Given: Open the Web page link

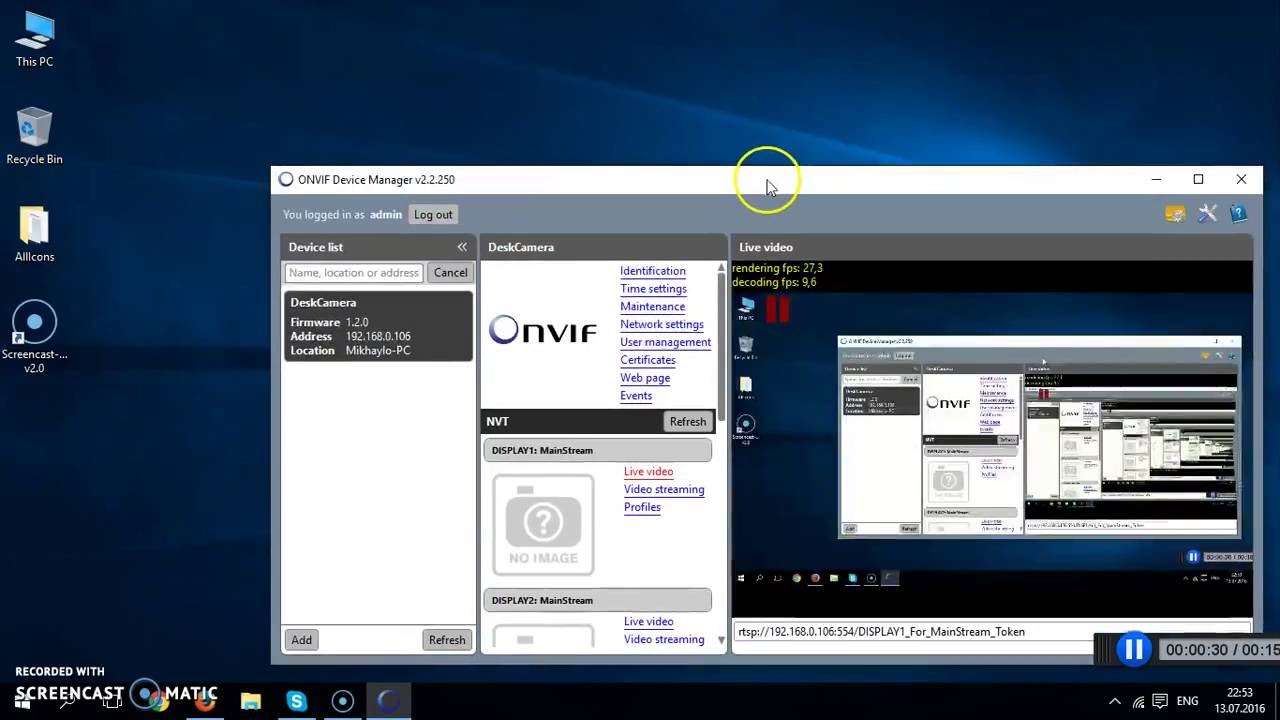Looking at the screenshot, I should pos(645,378).
